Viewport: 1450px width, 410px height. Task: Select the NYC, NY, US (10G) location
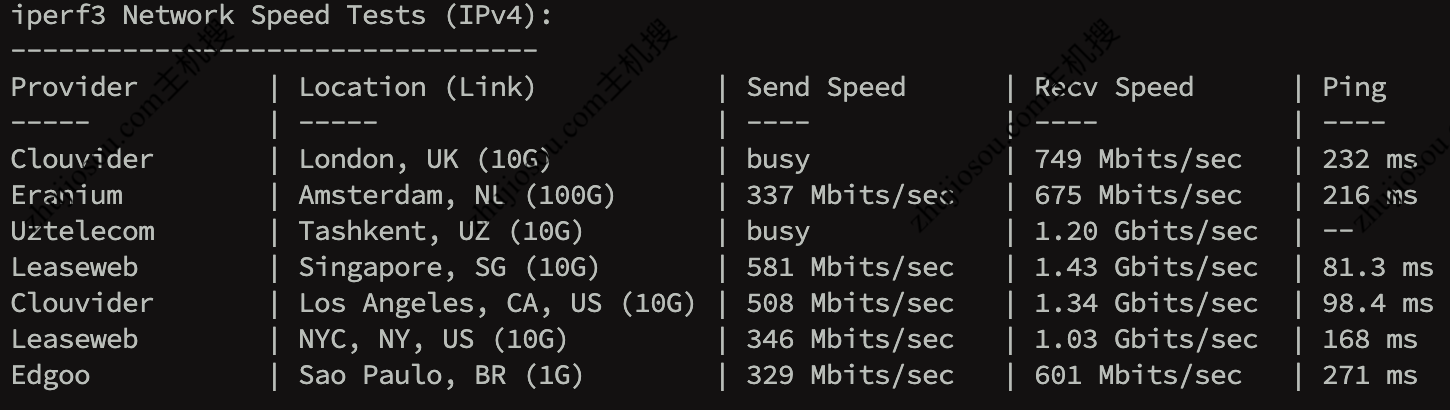pyautogui.click(x=433, y=340)
